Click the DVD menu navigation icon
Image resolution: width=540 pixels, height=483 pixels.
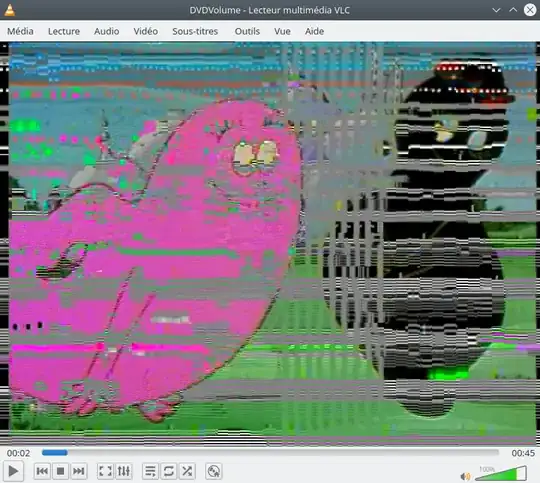click(214, 471)
